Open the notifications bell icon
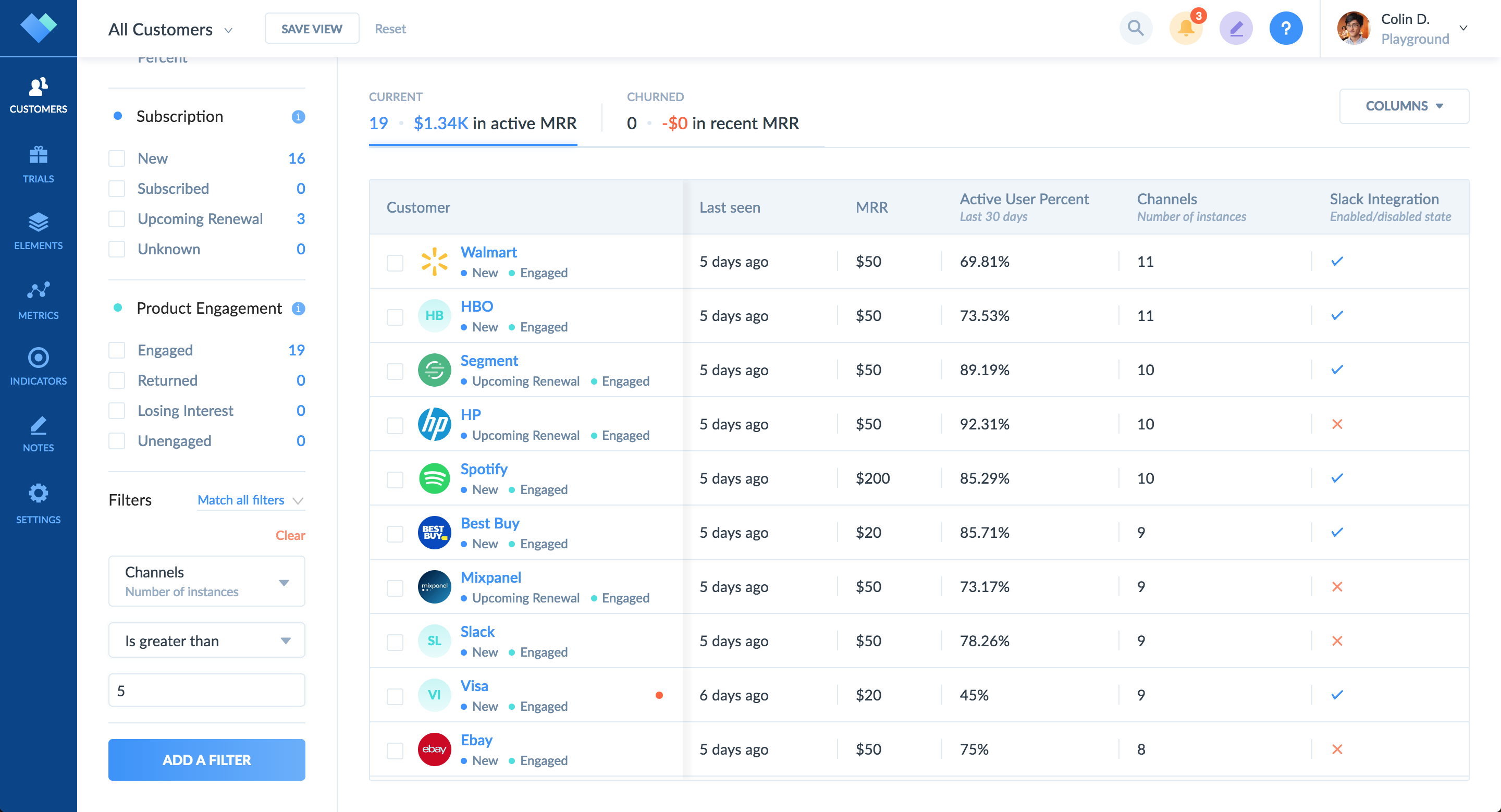 coord(1185,28)
